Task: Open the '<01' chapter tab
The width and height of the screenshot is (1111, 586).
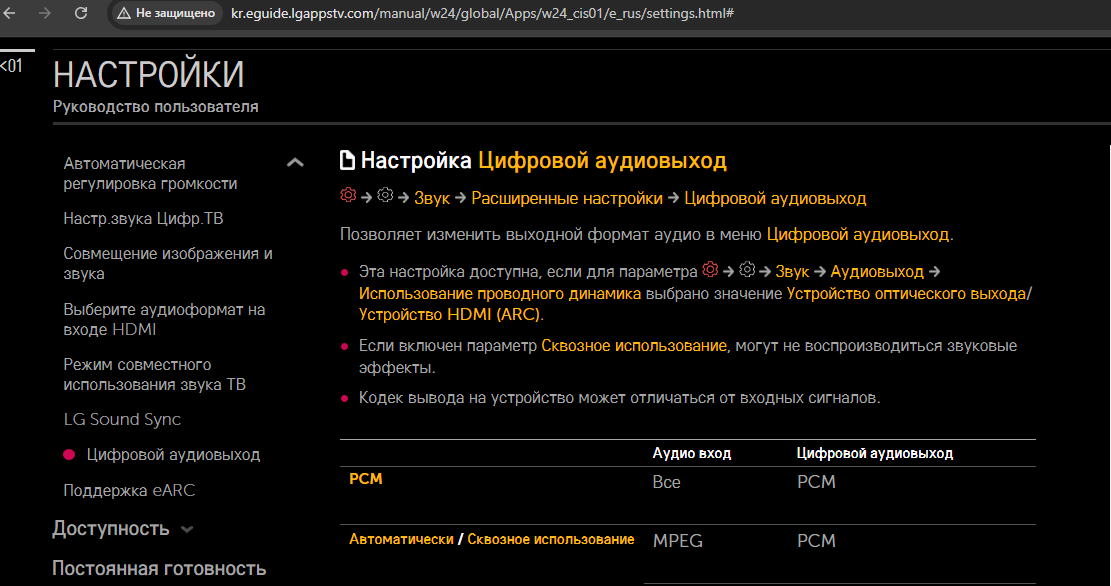Action: click(x=11, y=66)
